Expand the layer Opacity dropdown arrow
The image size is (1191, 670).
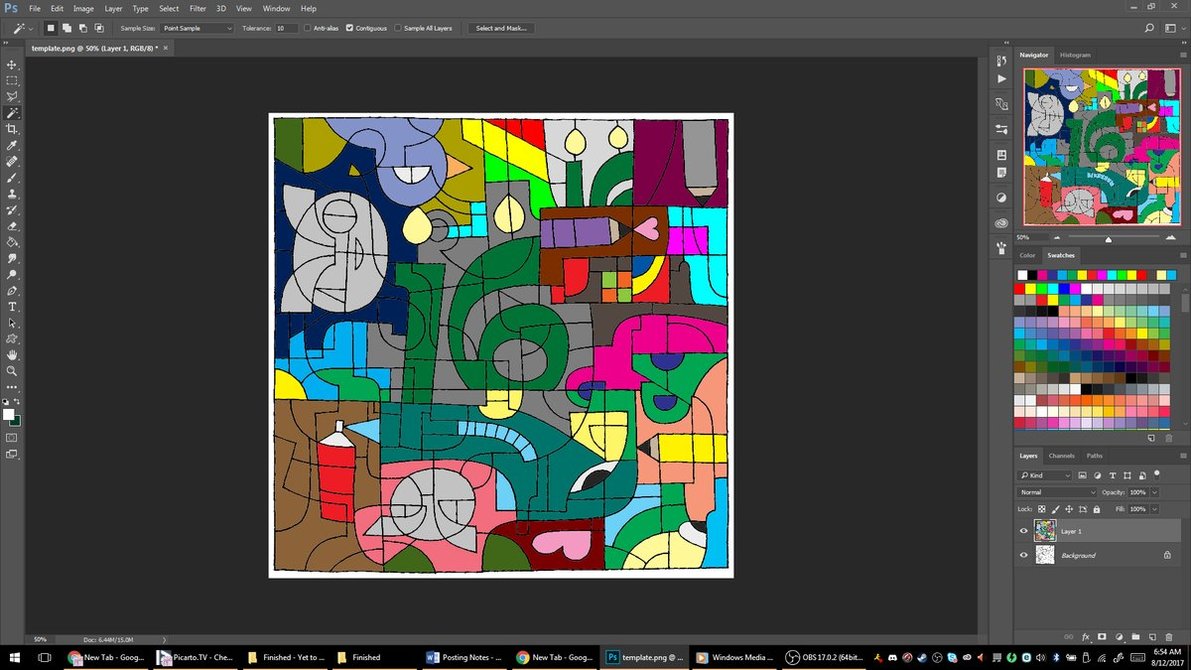click(1155, 492)
